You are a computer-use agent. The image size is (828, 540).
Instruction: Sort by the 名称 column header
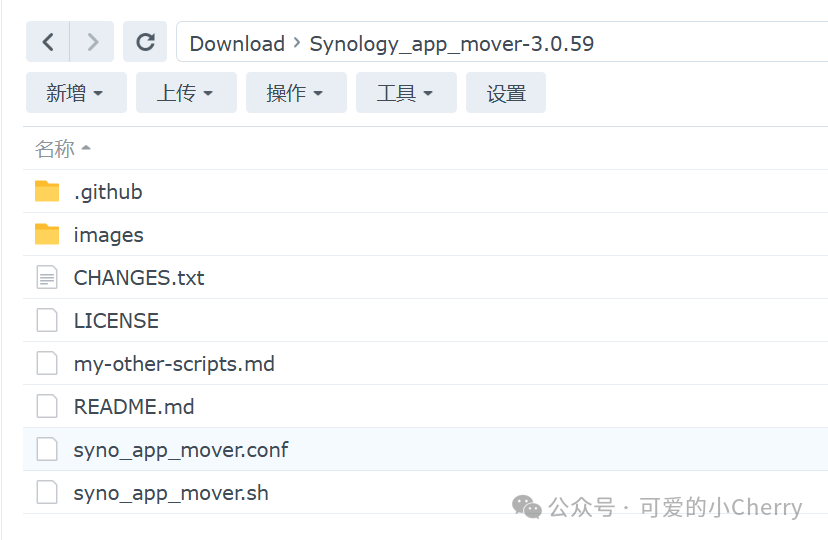click(x=63, y=149)
